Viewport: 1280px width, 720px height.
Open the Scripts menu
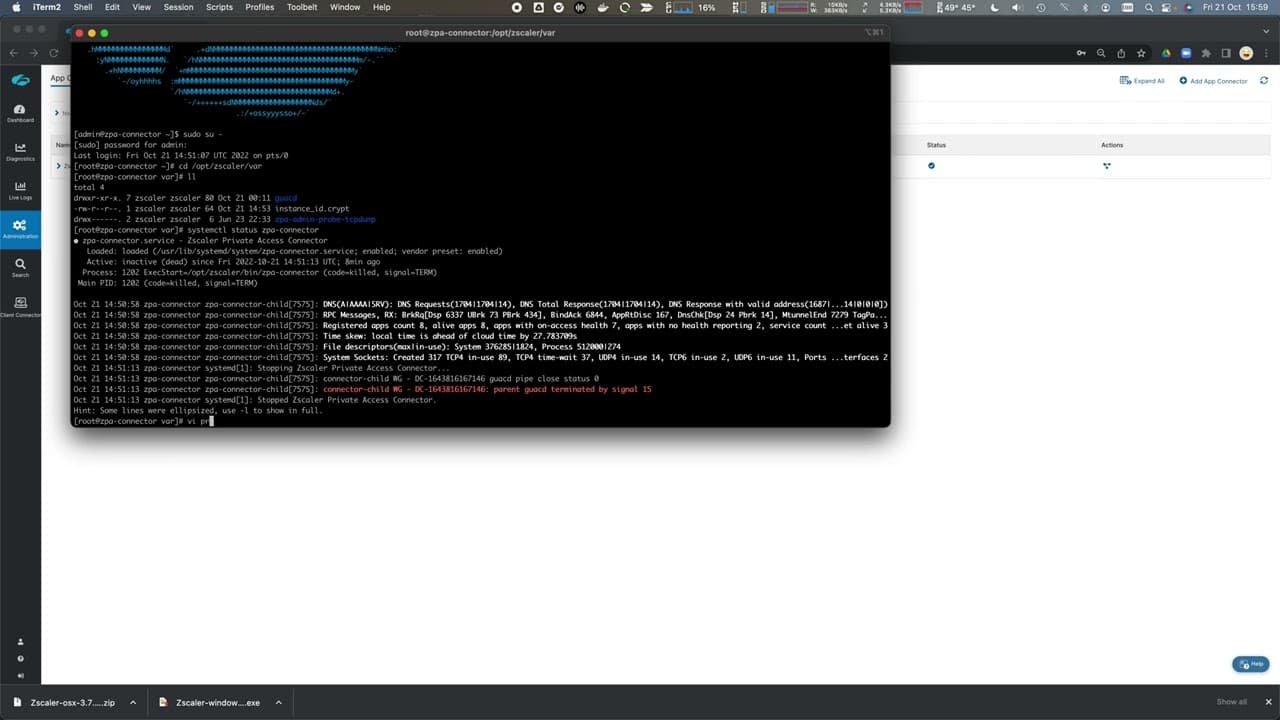pos(219,7)
